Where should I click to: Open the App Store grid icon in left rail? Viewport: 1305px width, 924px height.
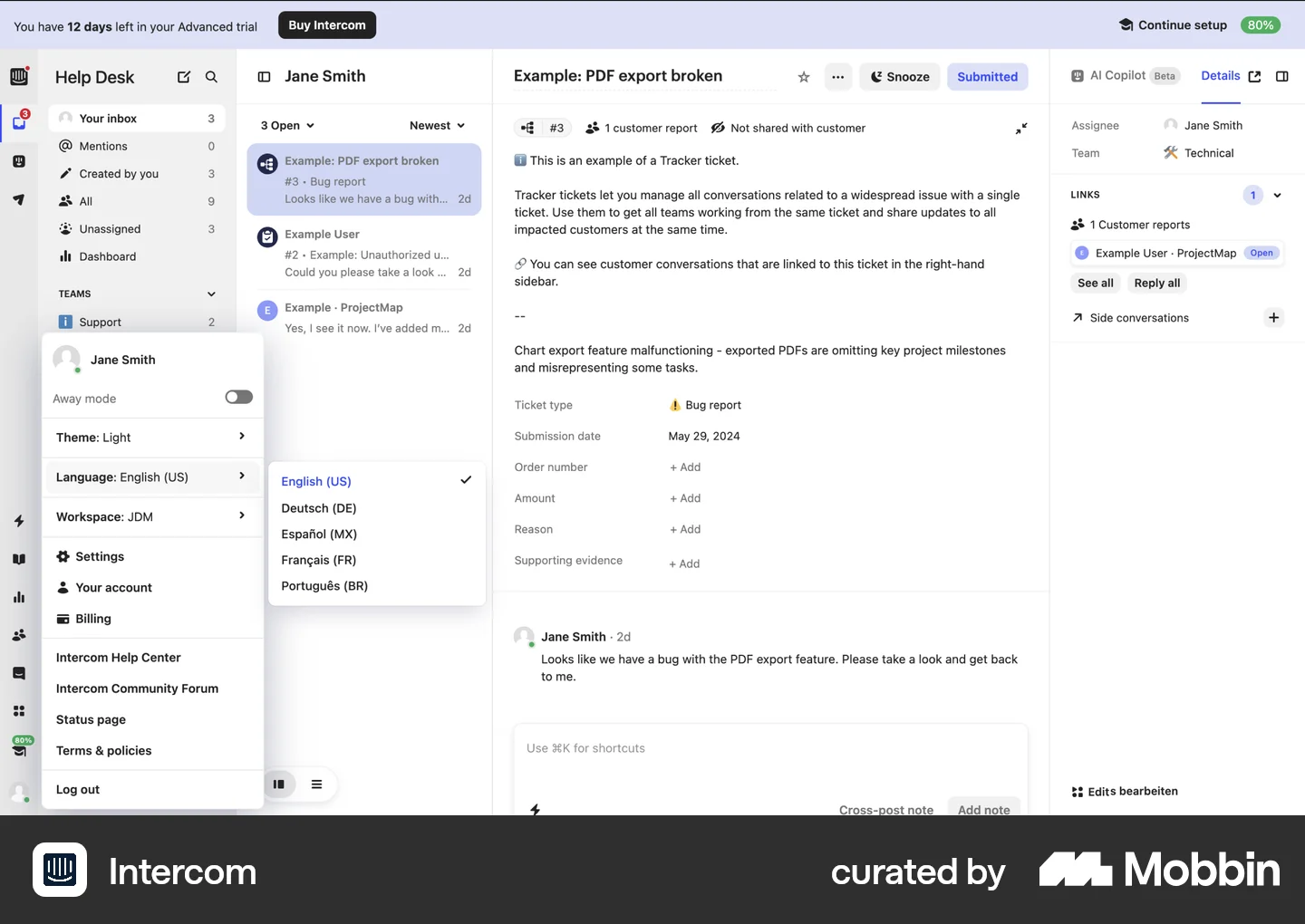click(19, 711)
